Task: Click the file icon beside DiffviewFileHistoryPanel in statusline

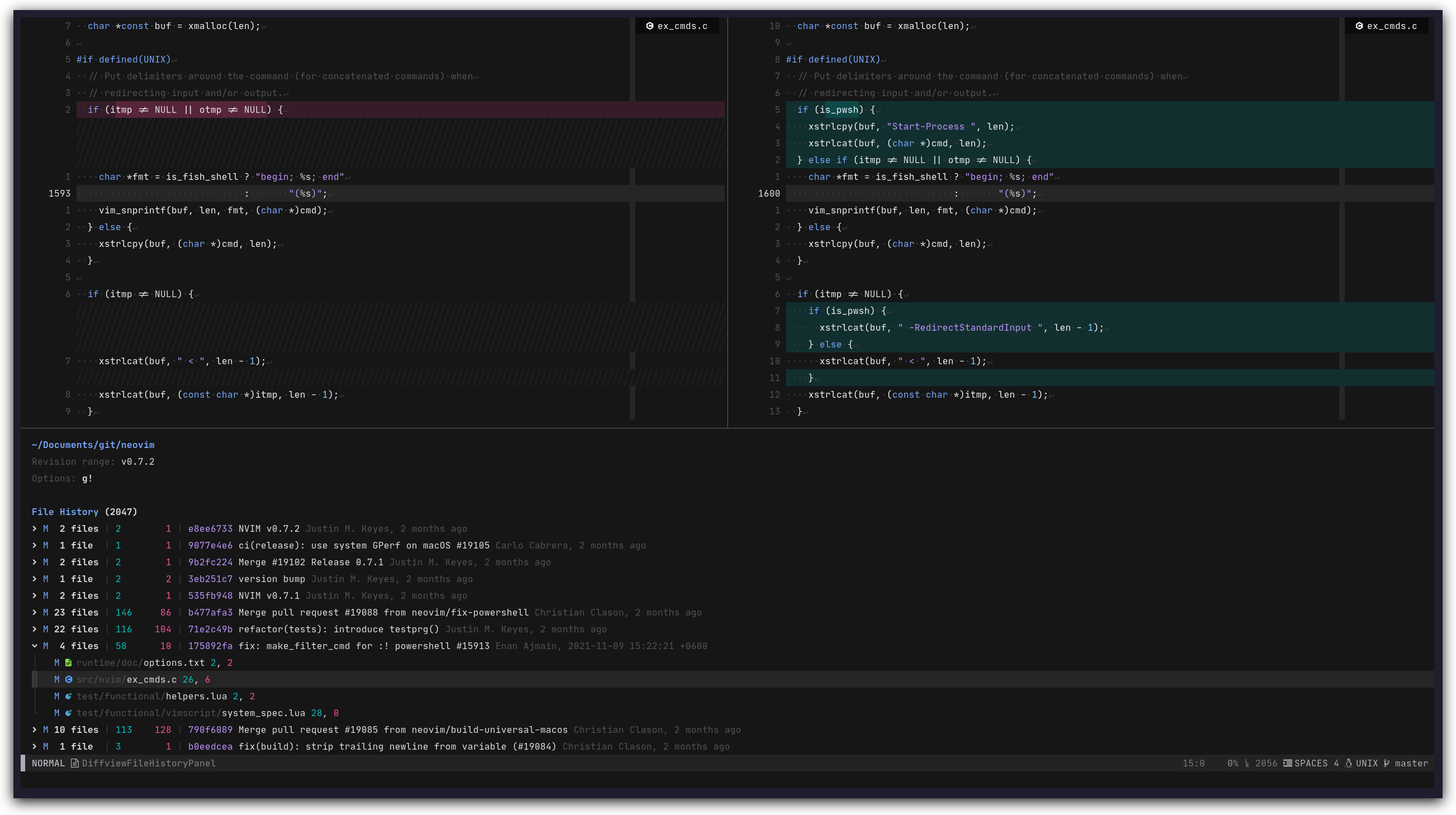Action: 75,763
